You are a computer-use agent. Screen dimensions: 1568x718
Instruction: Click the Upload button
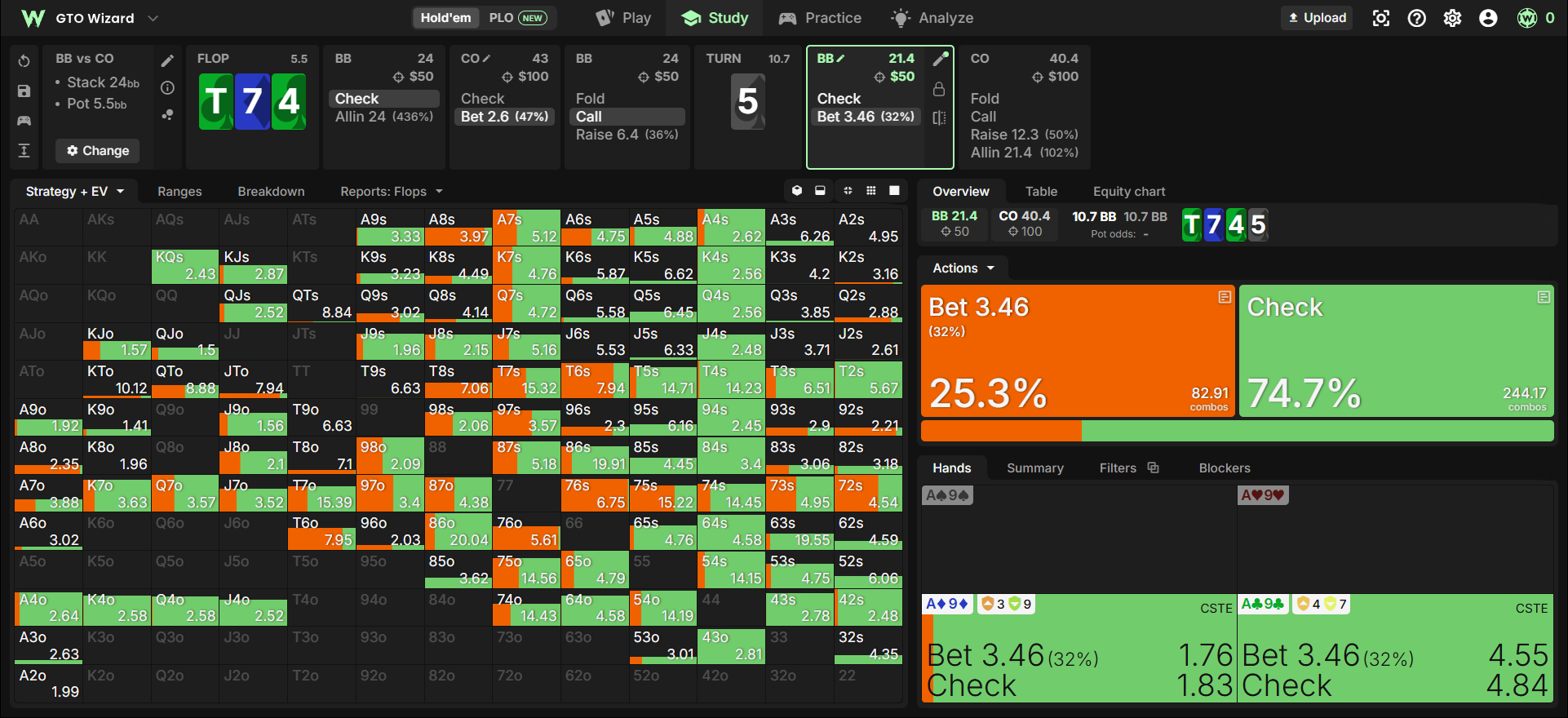coord(1317,18)
